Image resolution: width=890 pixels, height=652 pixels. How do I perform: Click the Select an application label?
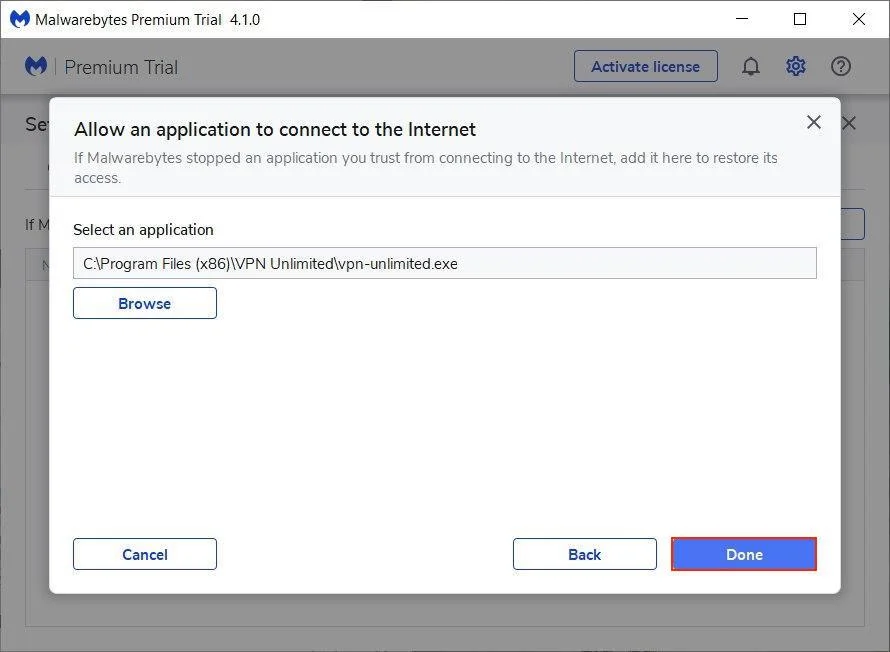[x=143, y=229]
